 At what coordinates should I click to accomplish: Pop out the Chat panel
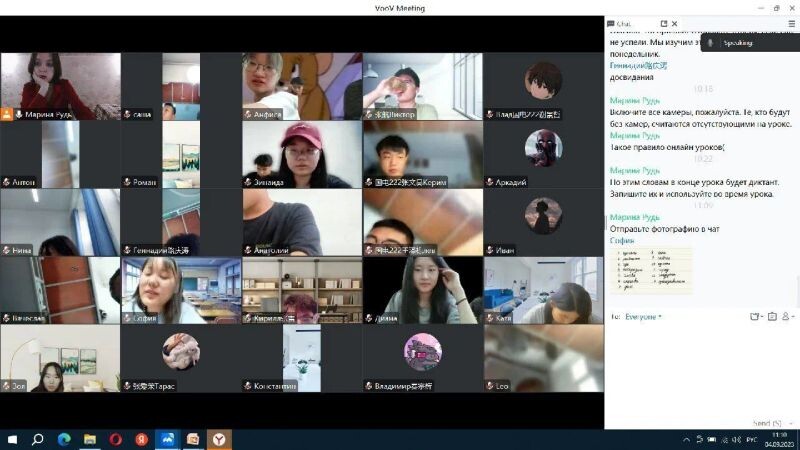665,23
